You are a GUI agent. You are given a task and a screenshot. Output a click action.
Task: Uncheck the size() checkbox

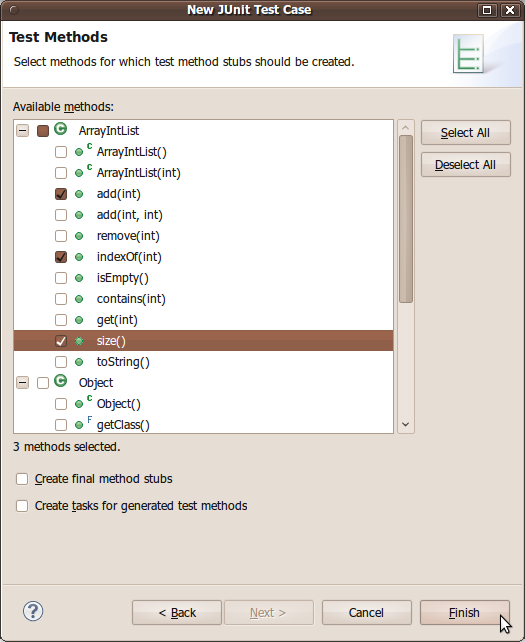pos(61,341)
